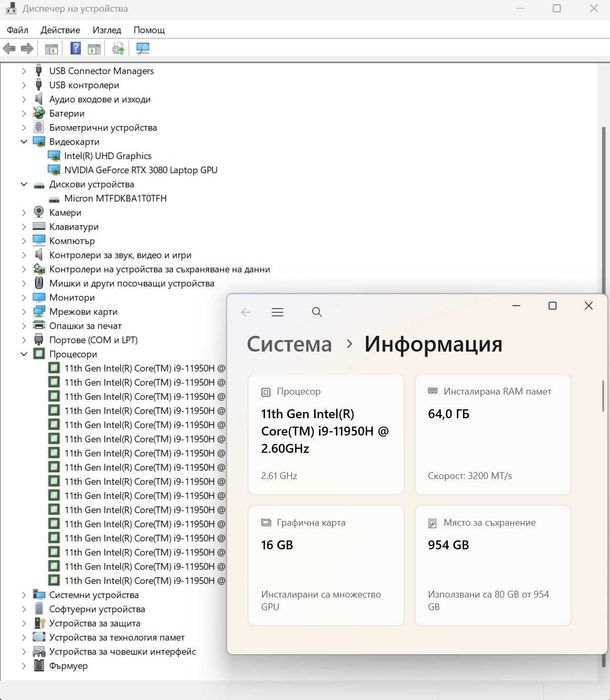Viewport: 610px width, 700px height.
Task: Open the hamburger navigation menu in Settings
Action: [x=277, y=312]
